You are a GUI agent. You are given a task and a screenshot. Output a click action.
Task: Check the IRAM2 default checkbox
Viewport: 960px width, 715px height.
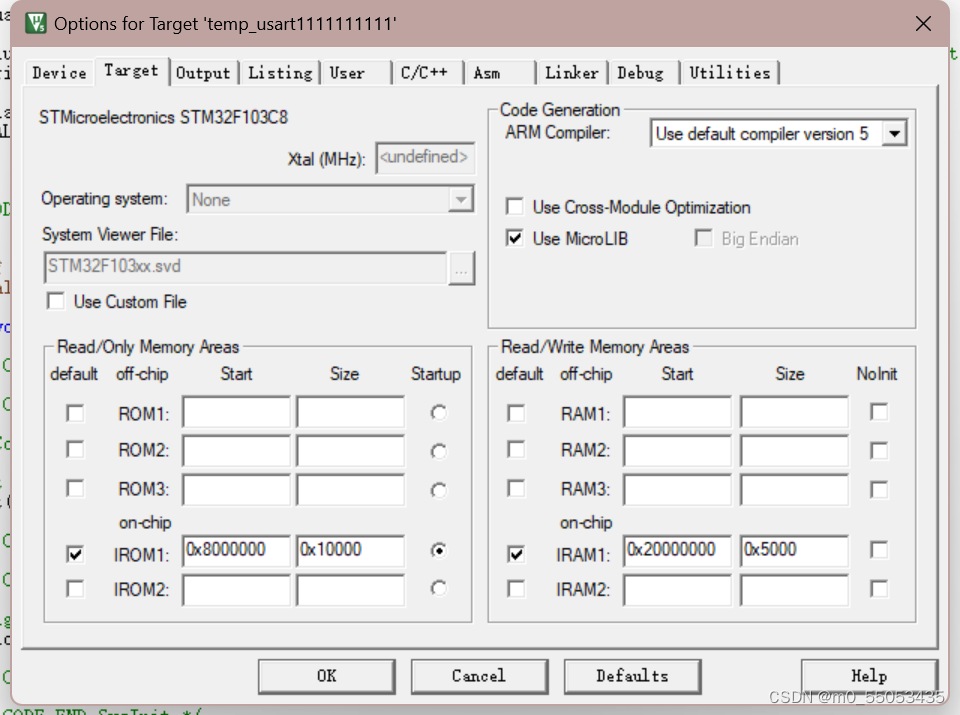point(516,589)
